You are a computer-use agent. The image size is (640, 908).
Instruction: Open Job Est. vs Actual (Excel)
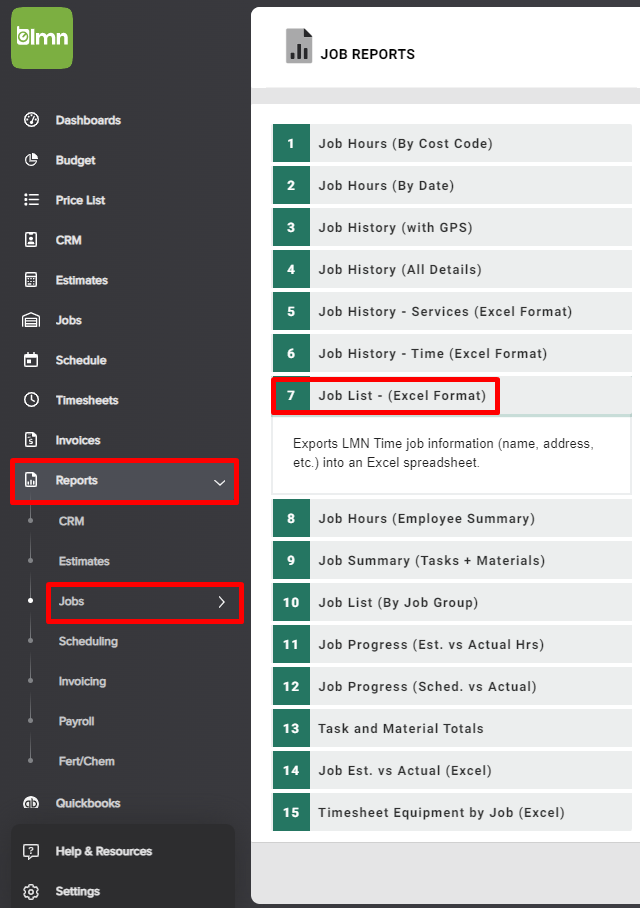click(452, 770)
